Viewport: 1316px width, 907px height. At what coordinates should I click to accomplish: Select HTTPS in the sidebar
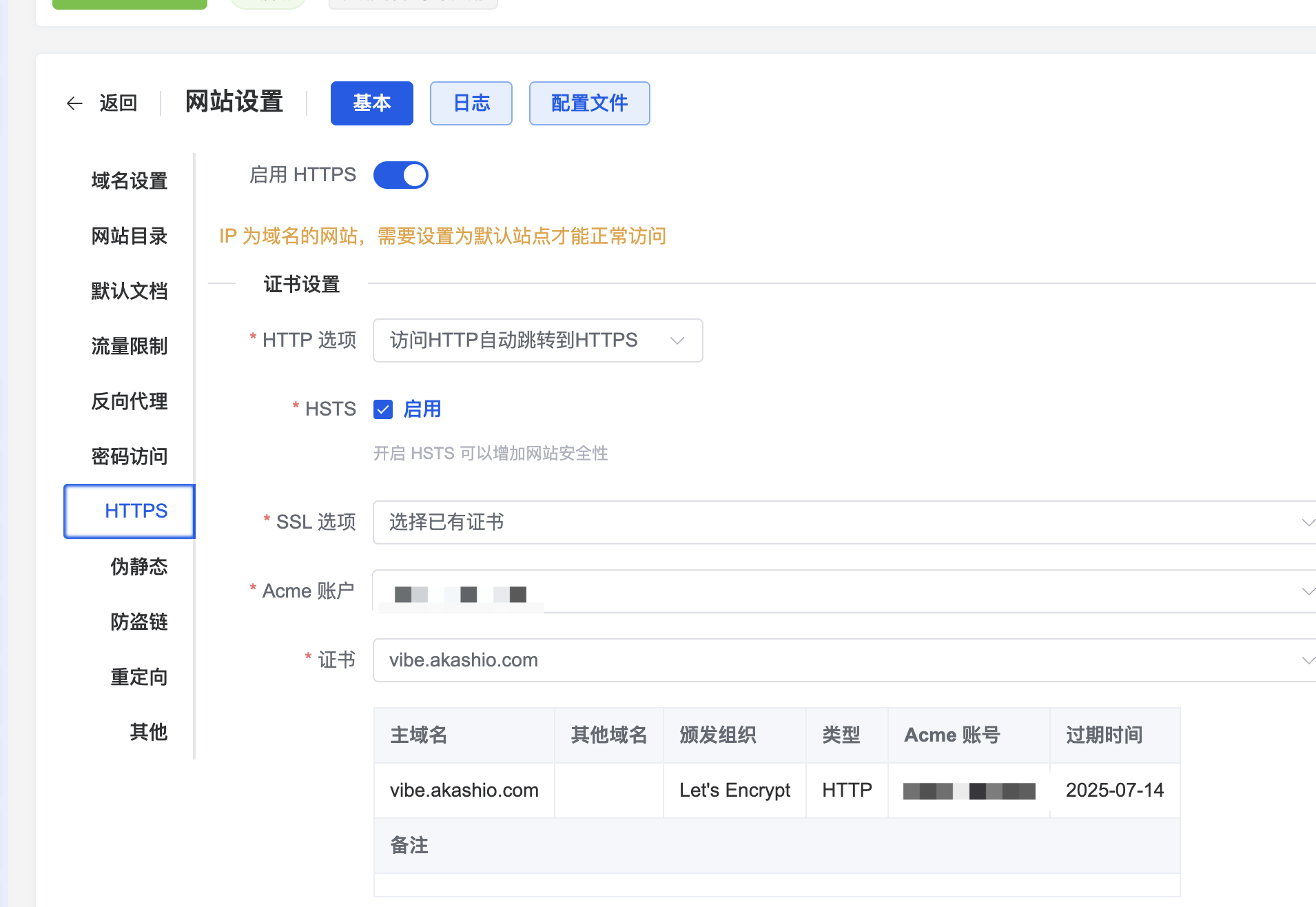click(130, 511)
